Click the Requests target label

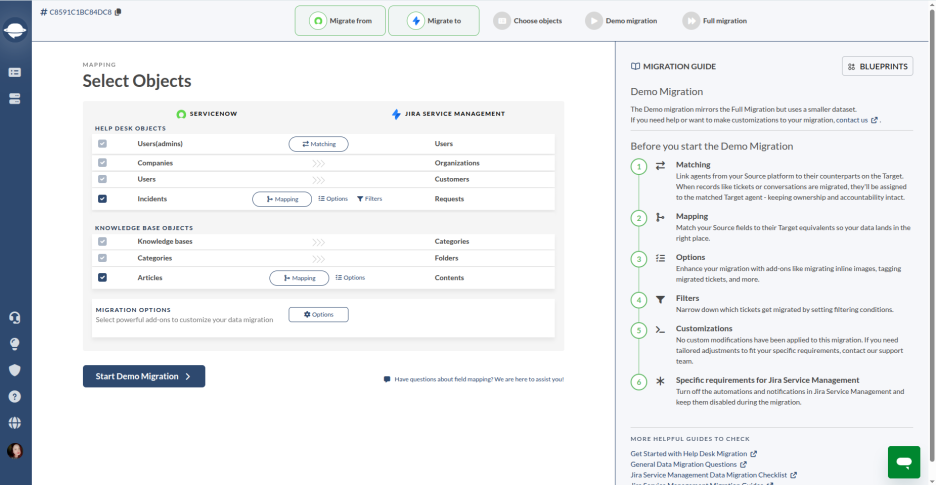click(449, 199)
